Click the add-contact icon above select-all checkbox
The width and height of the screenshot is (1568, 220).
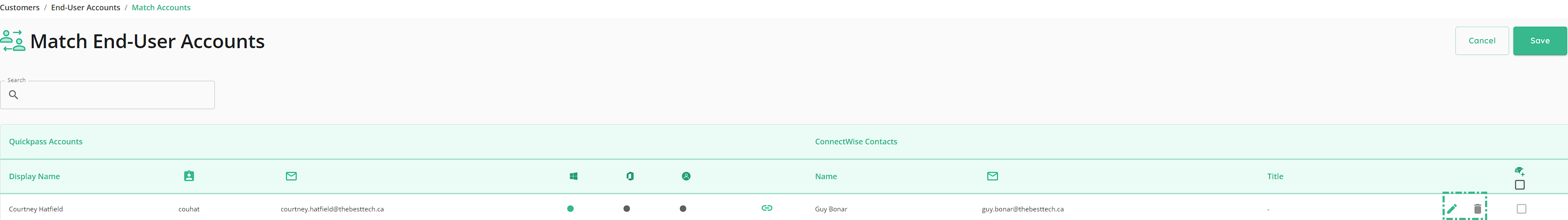[x=1519, y=171]
